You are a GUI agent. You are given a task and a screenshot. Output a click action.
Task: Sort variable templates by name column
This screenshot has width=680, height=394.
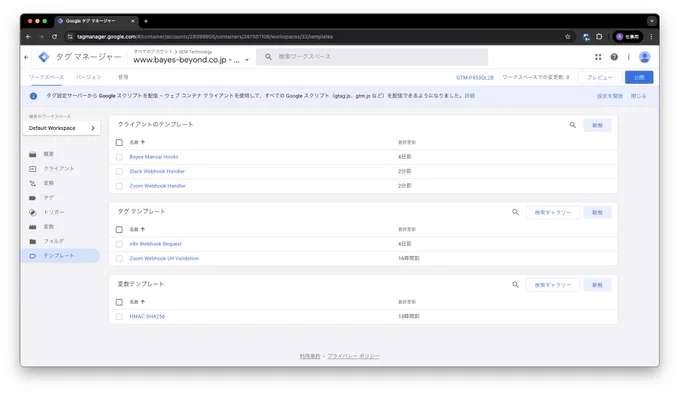[x=137, y=302]
